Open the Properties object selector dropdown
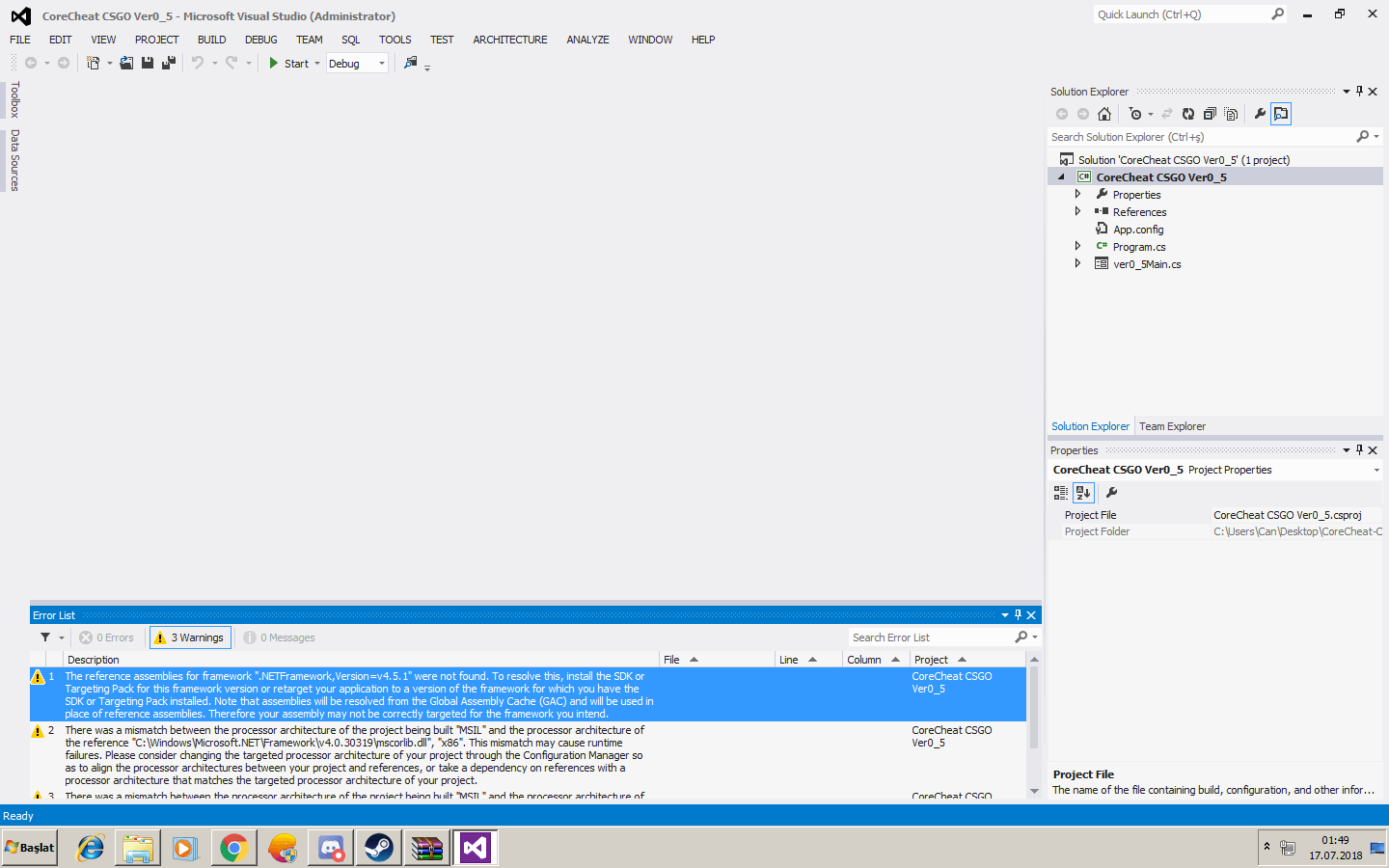Image resolution: width=1389 pixels, height=868 pixels. 1376,471
